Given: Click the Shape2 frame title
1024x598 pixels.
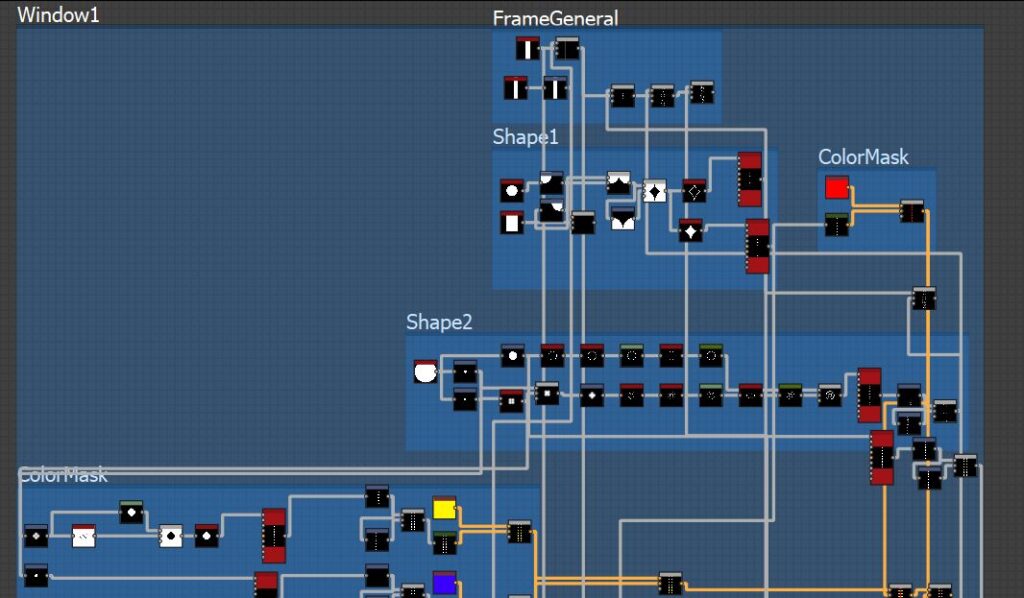Looking at the screenshot, I should (x=439, y=322).
